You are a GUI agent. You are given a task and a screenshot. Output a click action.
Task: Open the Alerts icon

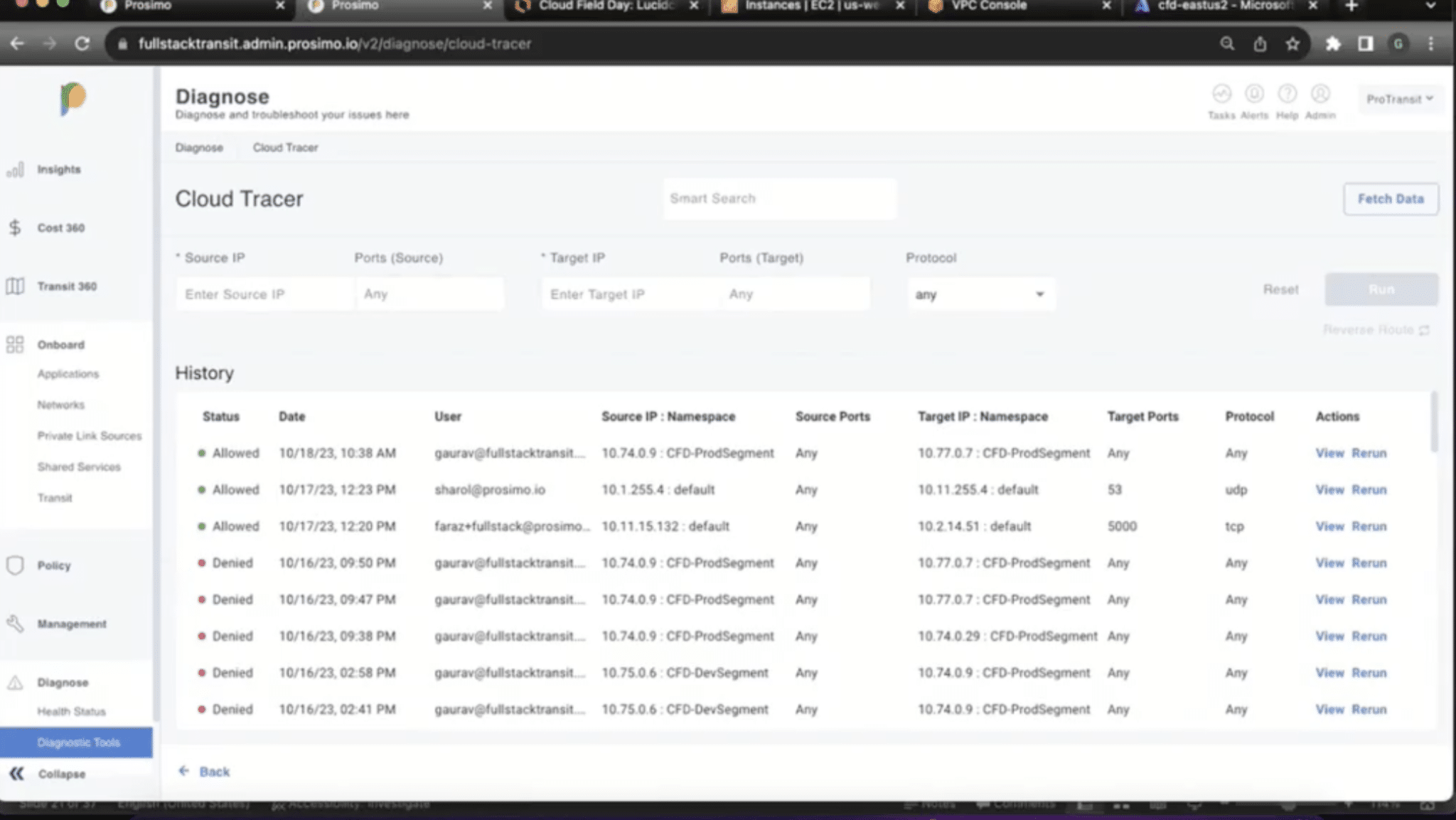pyautogui.click(x=1254, y=95)
